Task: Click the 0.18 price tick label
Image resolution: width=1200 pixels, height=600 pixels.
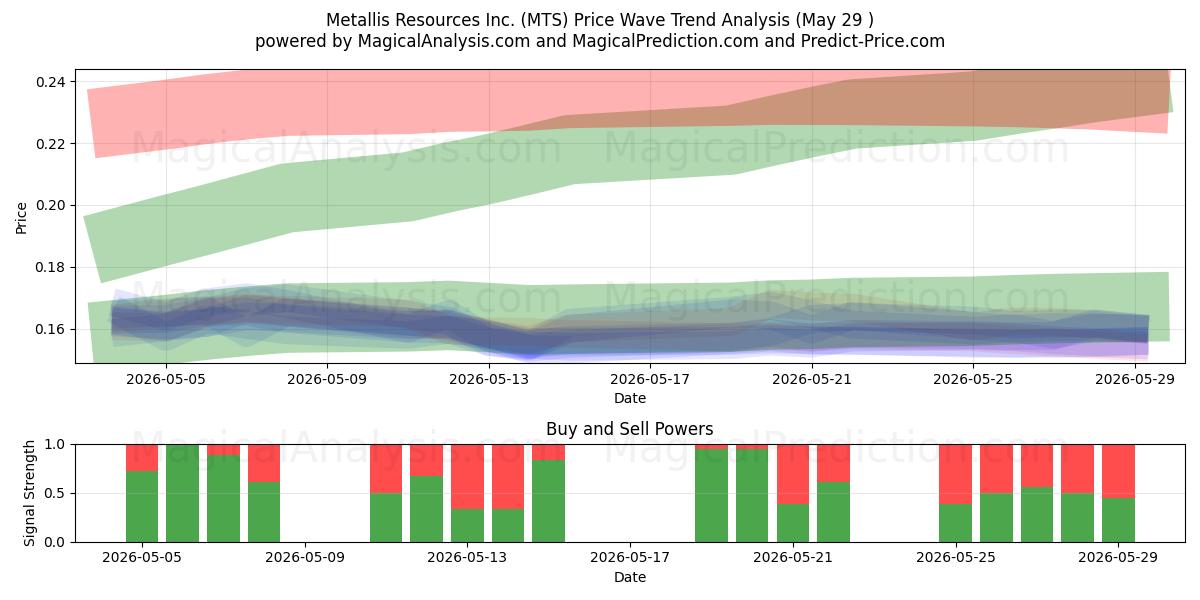Action: [x=51, y=268]
